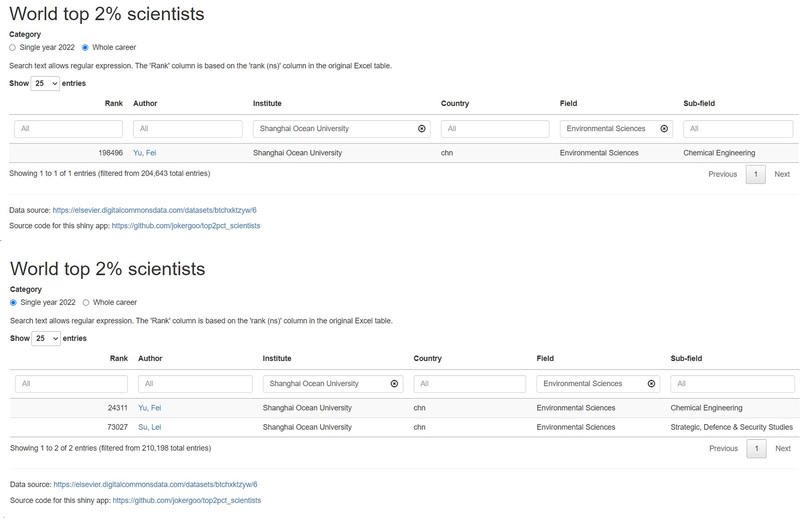Viewport: 800px width, 520px height.
Task: Click page 1 button in the lower pagination
Action: coord(756,449)
